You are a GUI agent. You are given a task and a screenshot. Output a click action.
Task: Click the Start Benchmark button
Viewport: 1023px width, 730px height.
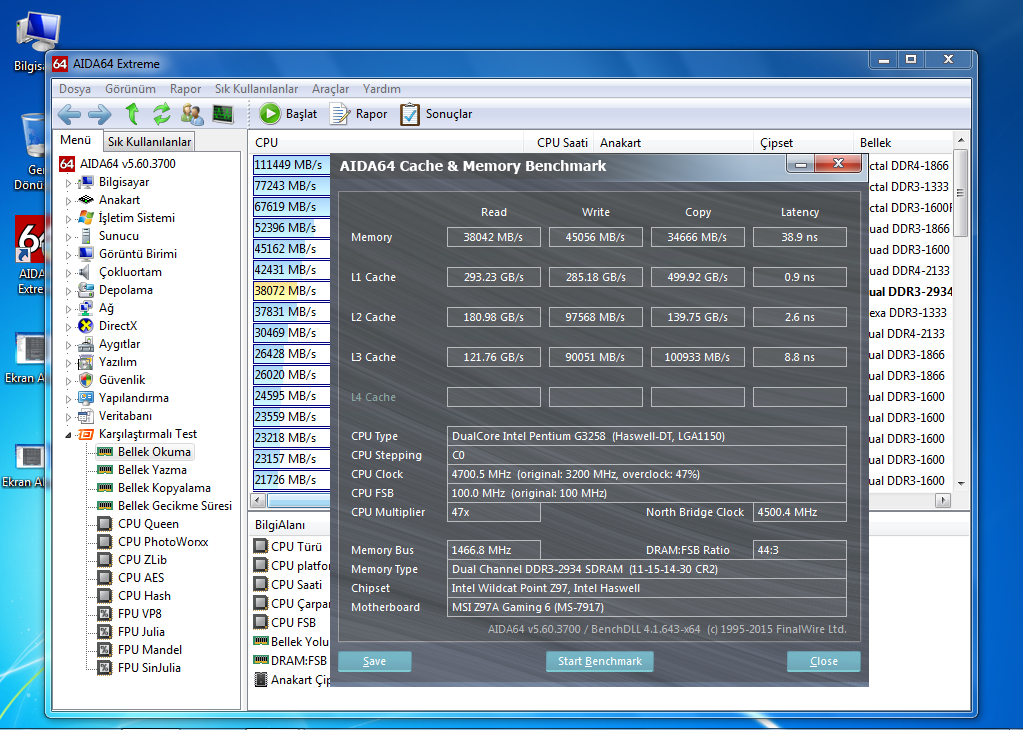pos(600,661)
